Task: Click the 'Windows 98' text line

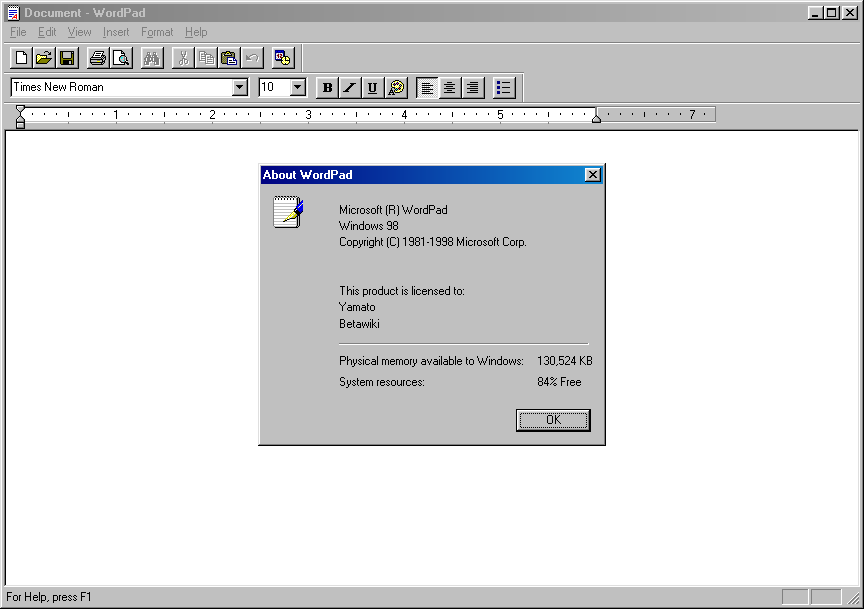Action: [369, 226]
